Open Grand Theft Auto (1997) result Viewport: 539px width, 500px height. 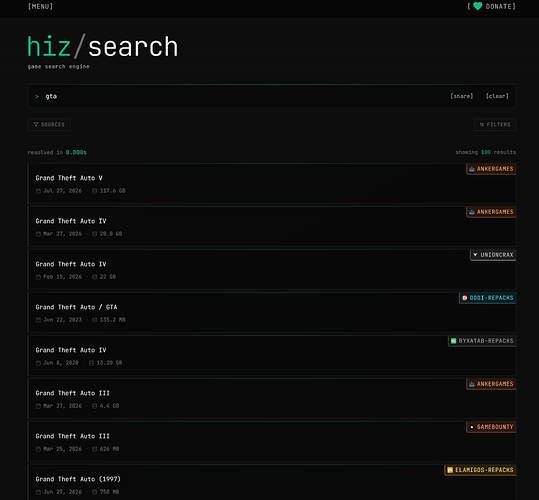272,482
